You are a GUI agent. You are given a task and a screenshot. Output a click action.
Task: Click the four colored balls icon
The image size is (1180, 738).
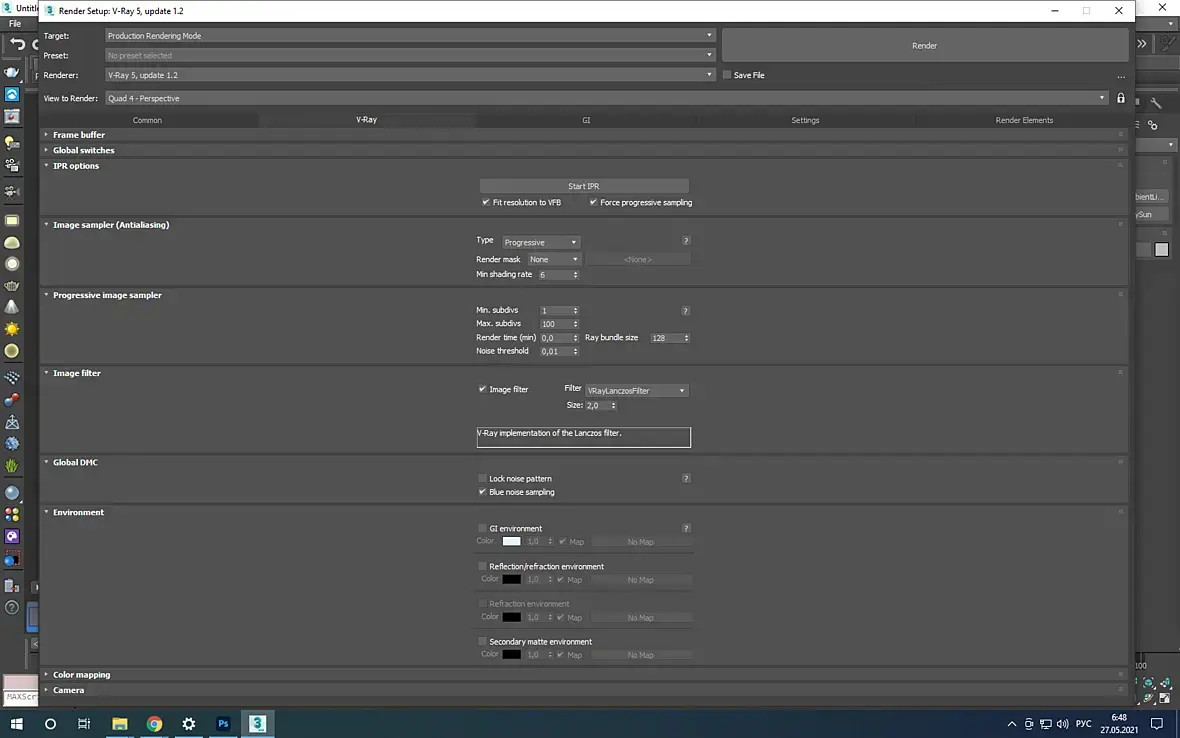pos(12,515)
